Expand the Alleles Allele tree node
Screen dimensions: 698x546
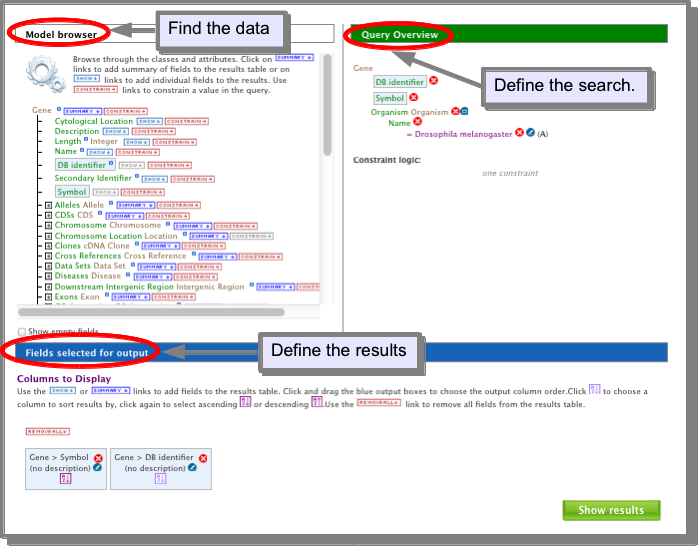[49, 205]
